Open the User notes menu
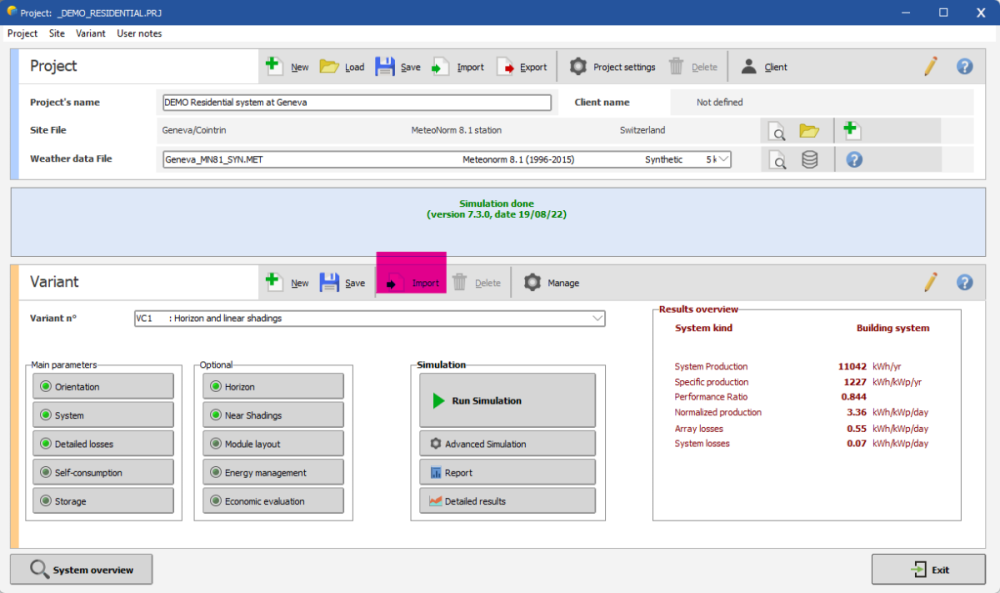Viewport: 1000px width, 593px height. (139, 34)
